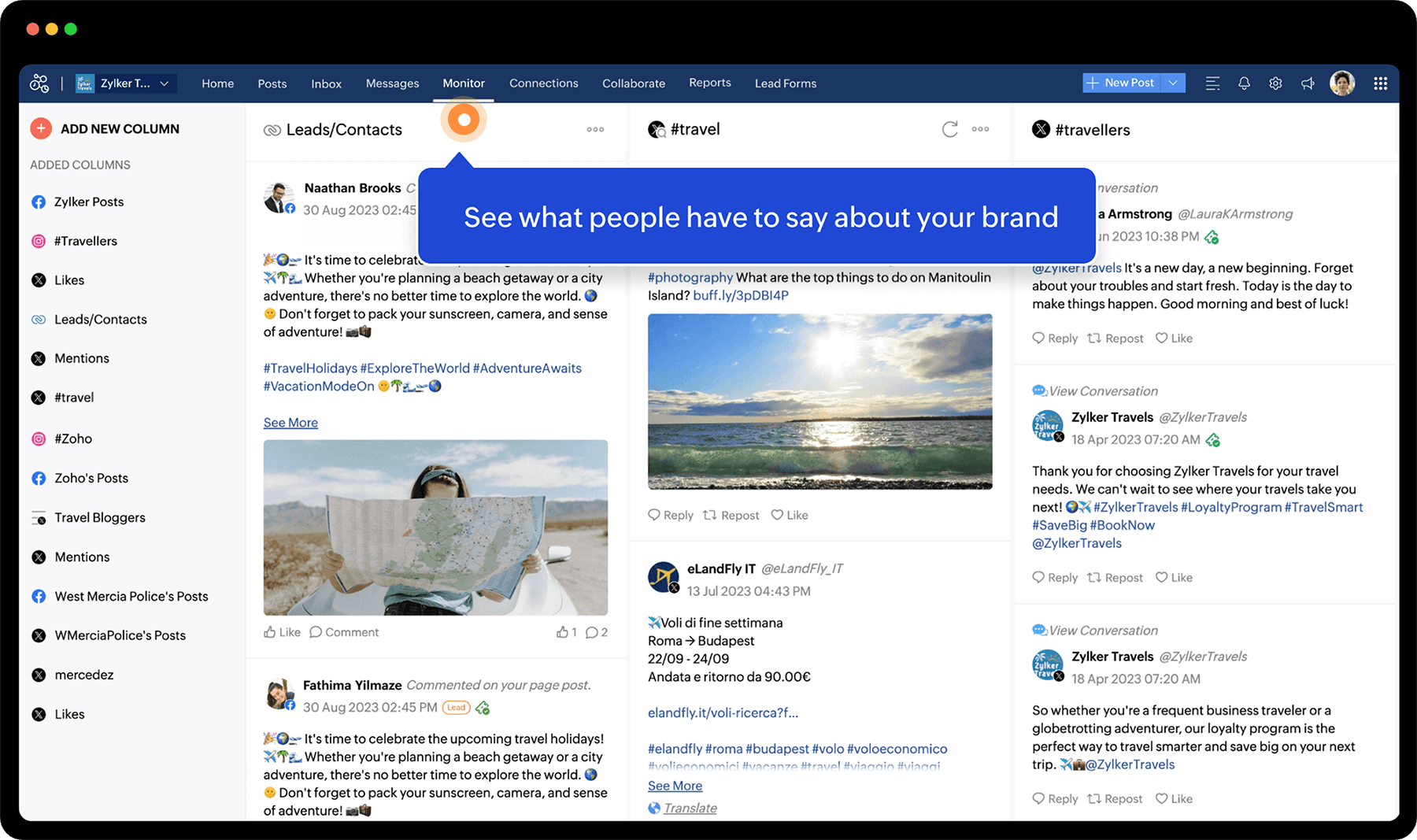This screenshot has height=840, width=1417.
Task: Click See More under Naathan's post
Action: pyautogui.click(x=290, y=423)
